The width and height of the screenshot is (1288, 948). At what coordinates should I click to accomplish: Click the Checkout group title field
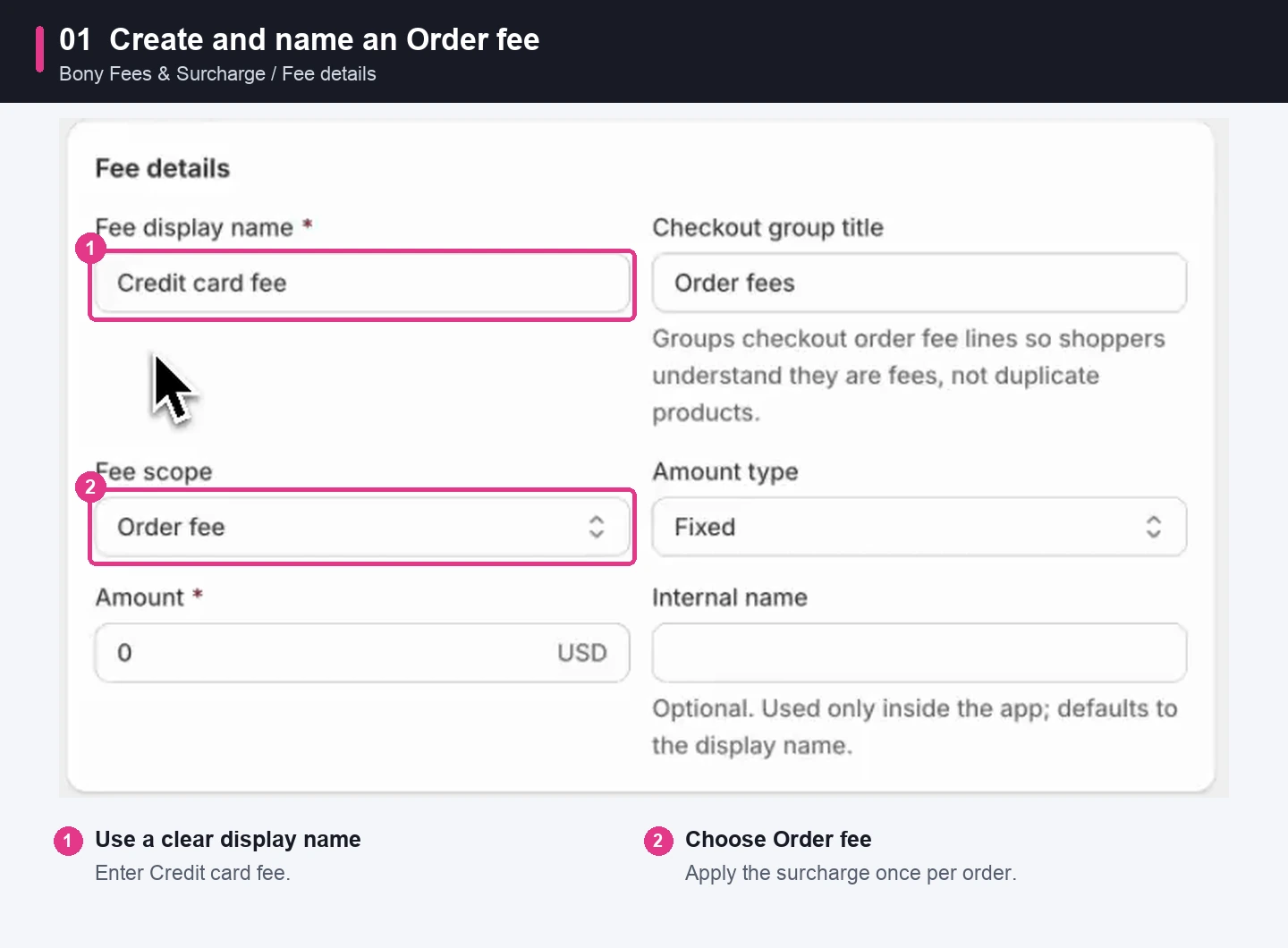coord(919,283)
